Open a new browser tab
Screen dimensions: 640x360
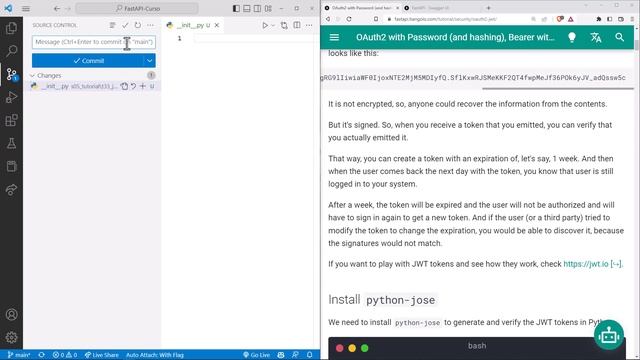(488, 8)
